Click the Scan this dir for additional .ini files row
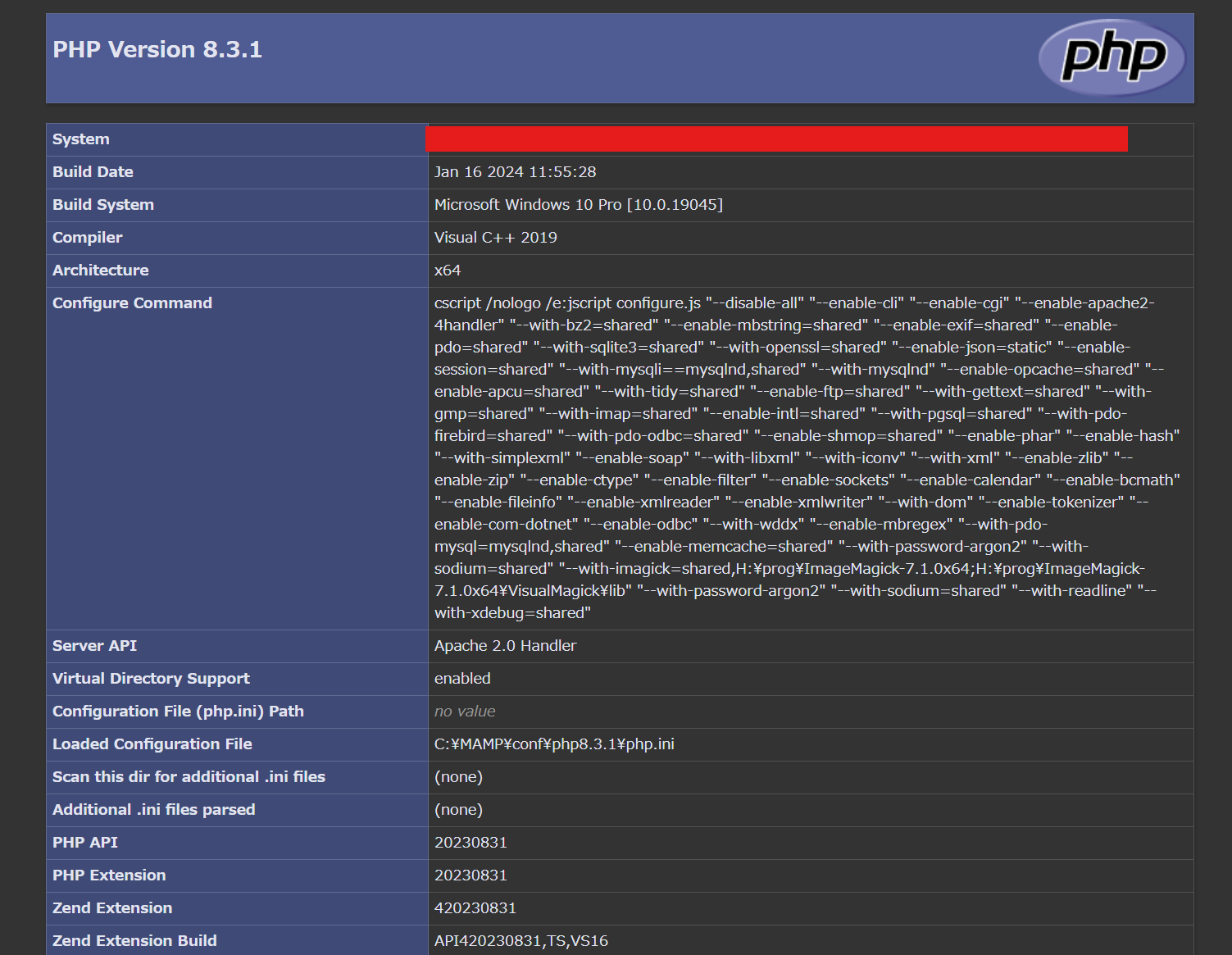The height and width of the screenshot is (955, 1232). 189,776
